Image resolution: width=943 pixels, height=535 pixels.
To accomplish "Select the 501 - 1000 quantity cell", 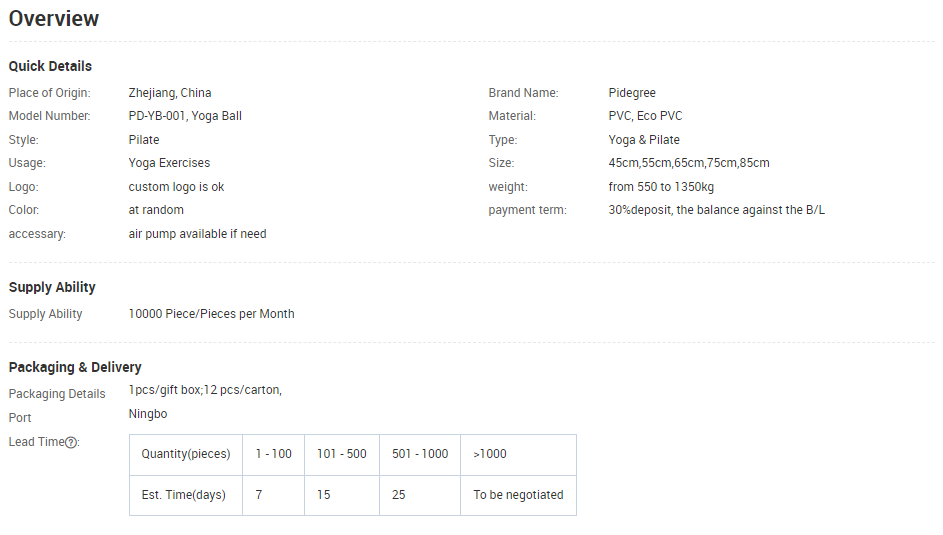I will pos(420,454).
